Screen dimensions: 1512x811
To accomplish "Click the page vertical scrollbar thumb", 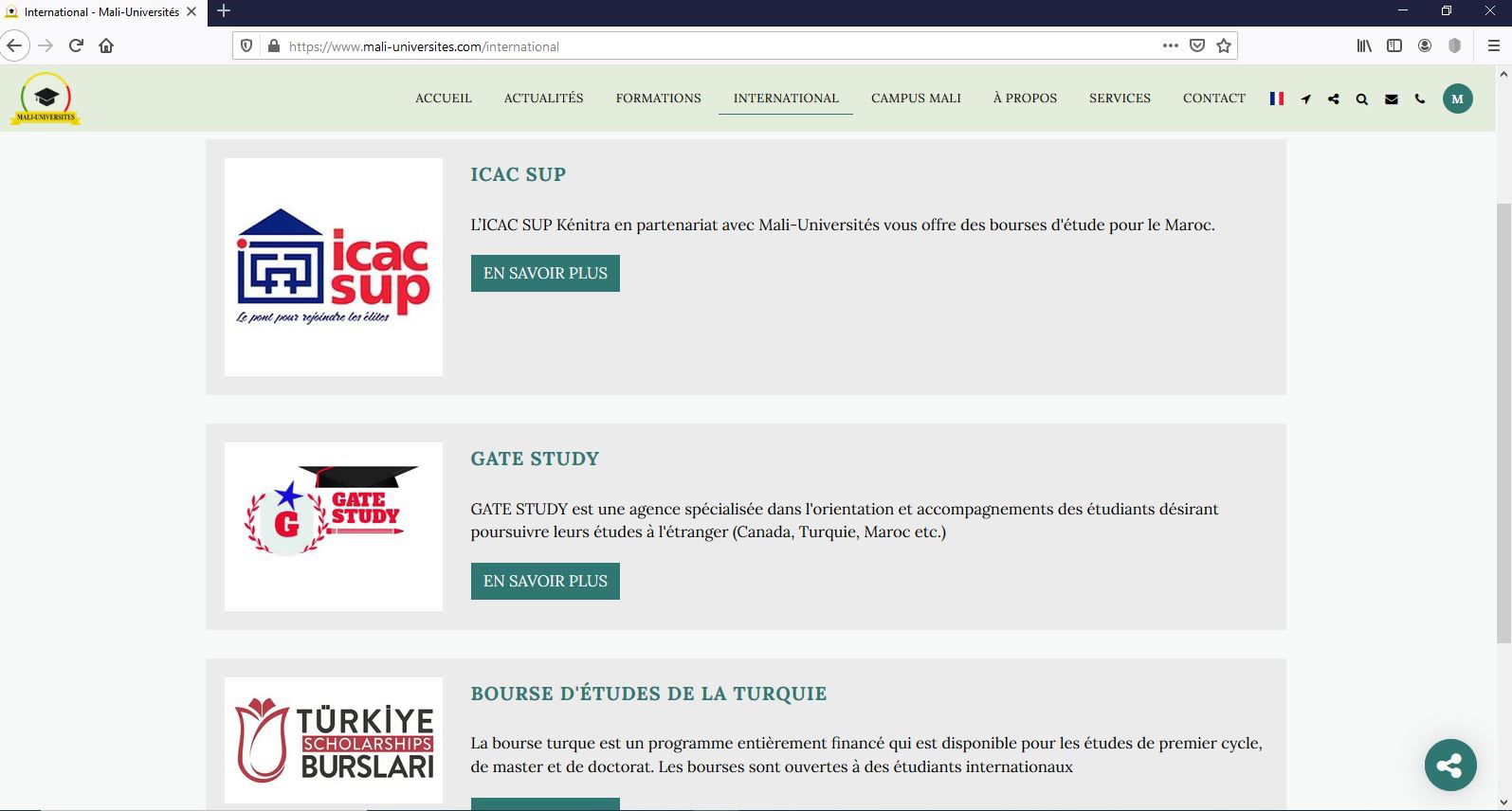I will point(1503,424).
